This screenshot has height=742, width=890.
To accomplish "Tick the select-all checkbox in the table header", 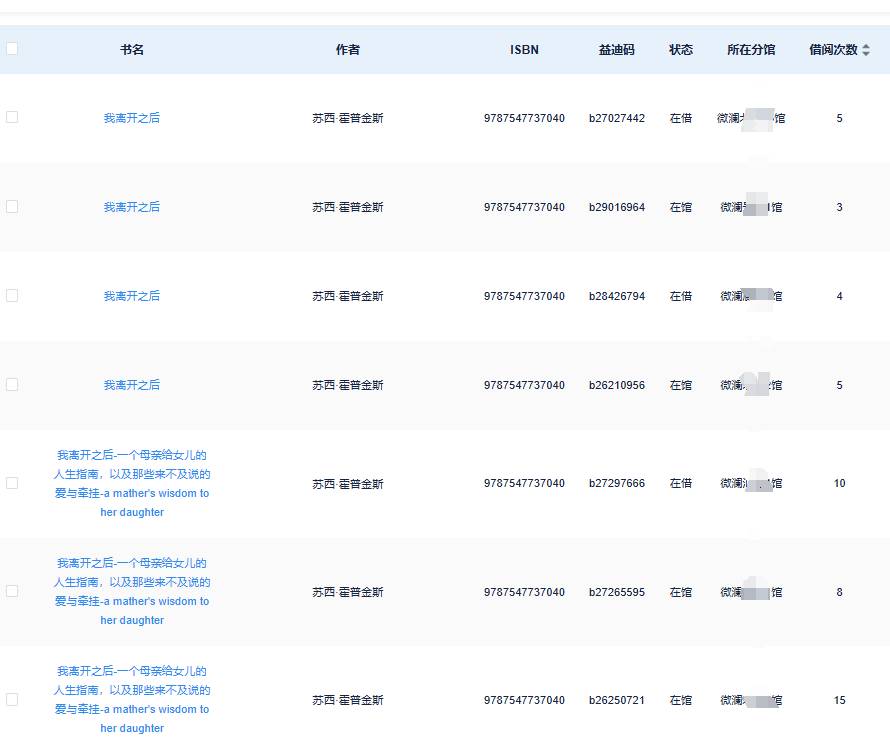I will click(12, 49).
